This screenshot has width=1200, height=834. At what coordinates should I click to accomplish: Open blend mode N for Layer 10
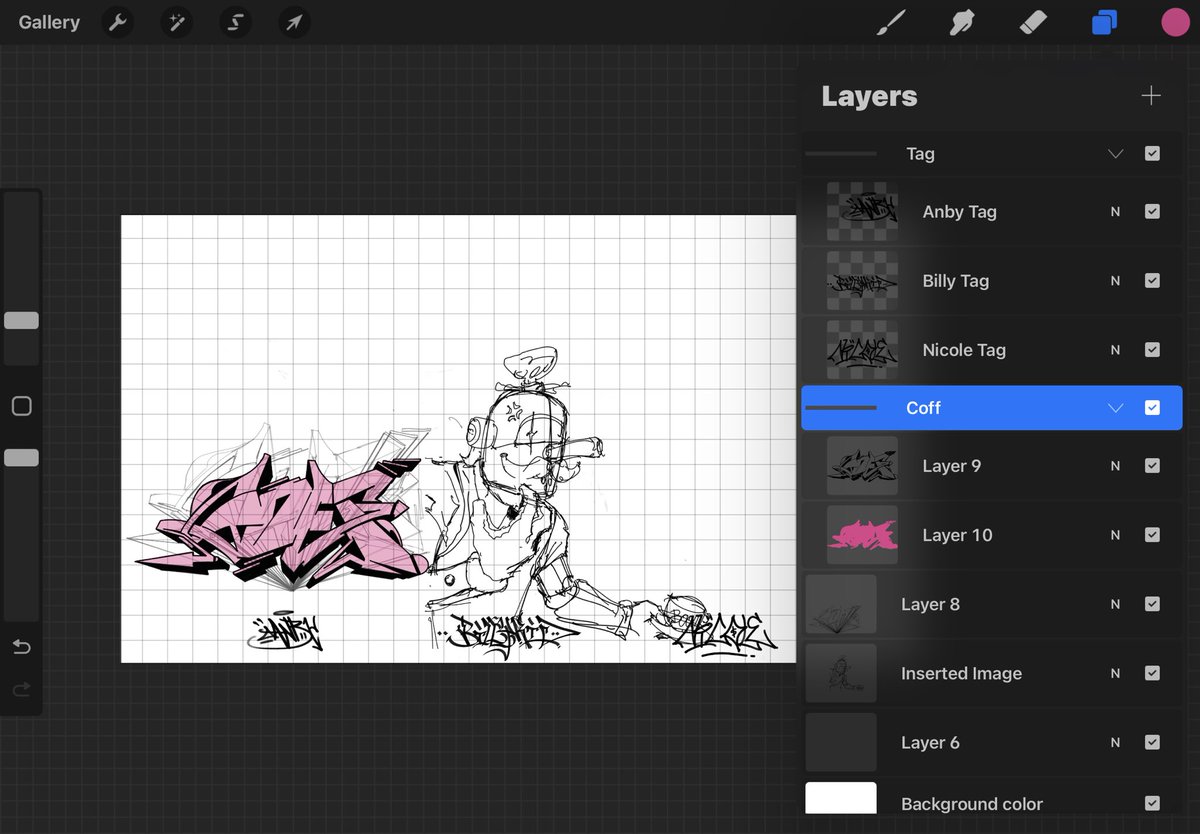(x=1115, y=535)
